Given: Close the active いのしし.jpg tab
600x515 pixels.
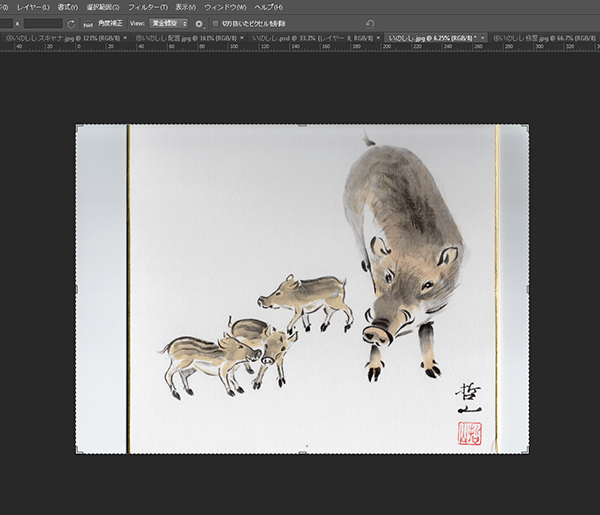Looking at the screenshot, I should coord(483,38).
